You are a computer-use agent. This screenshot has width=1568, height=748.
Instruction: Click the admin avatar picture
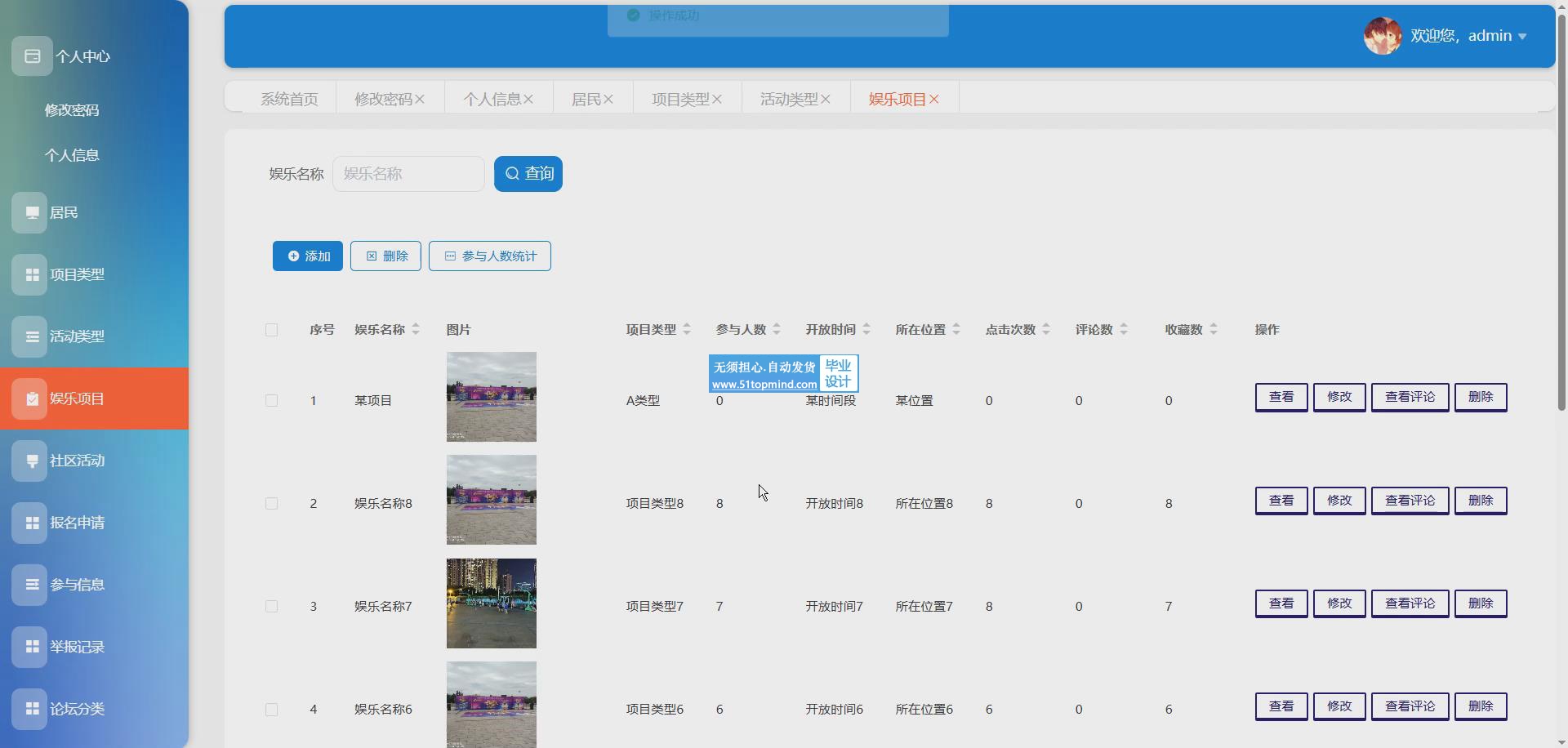tap(1382, 36)
